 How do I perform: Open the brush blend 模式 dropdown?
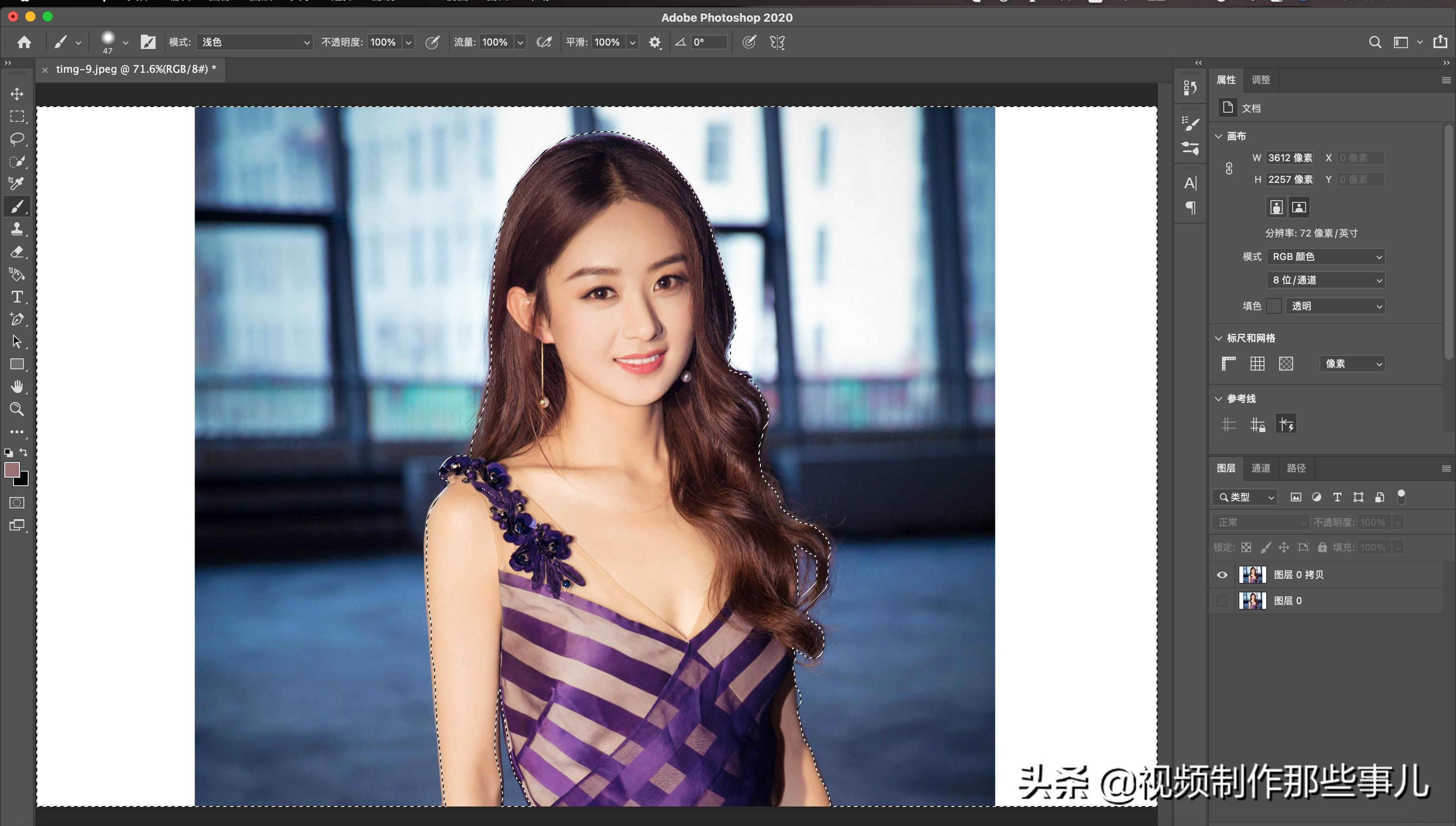point(255,42)
